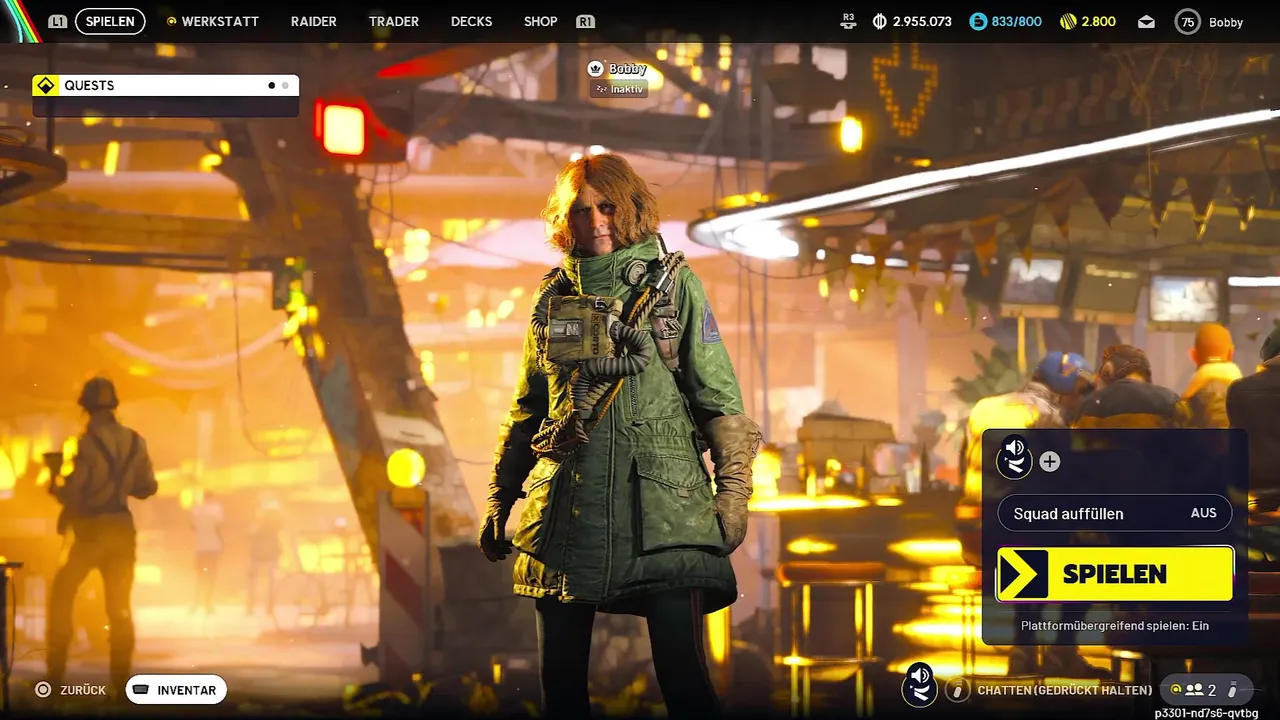Click the touchpad icon on INVENTAR button

click(x=141, y=690)
